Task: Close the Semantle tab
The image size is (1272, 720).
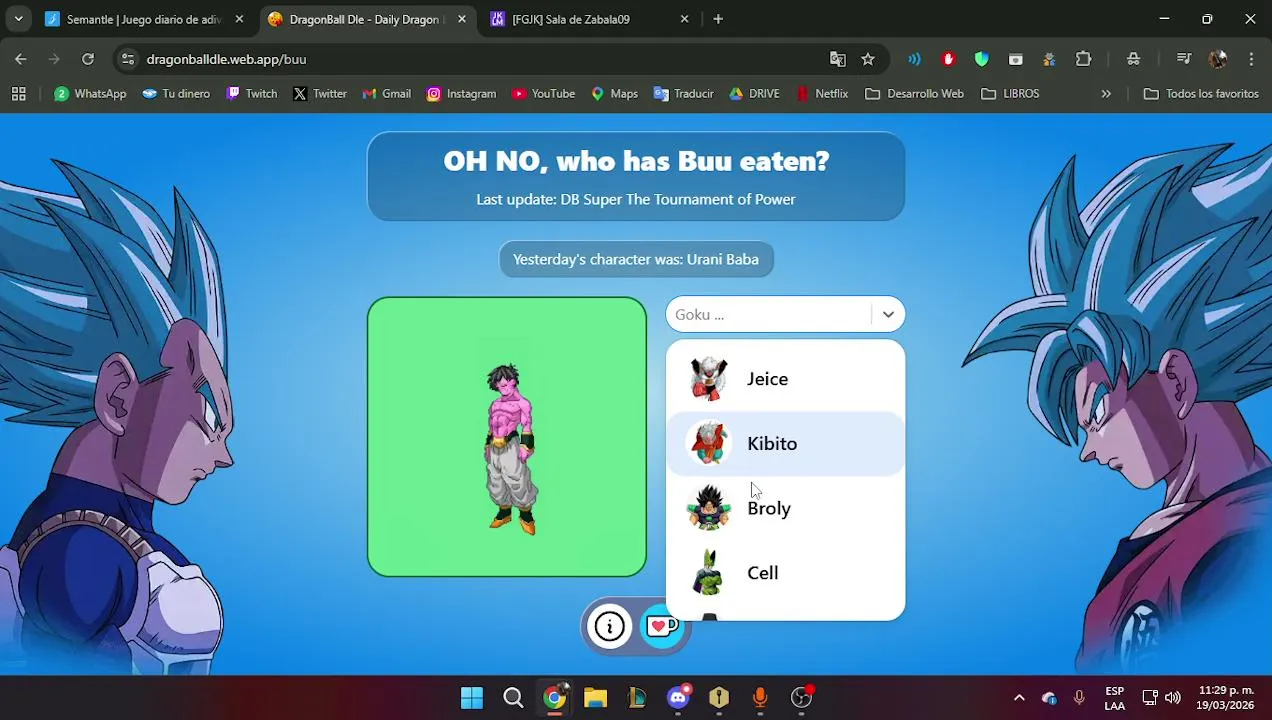Action: 239,19
